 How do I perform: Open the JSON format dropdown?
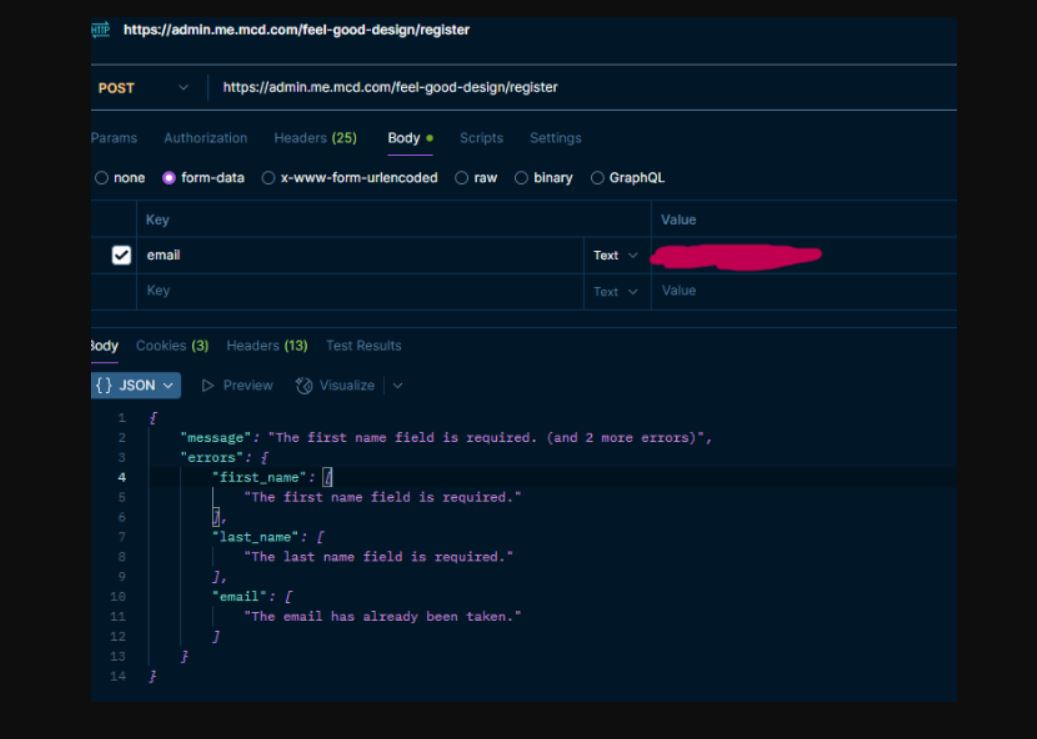click(136, 385)
